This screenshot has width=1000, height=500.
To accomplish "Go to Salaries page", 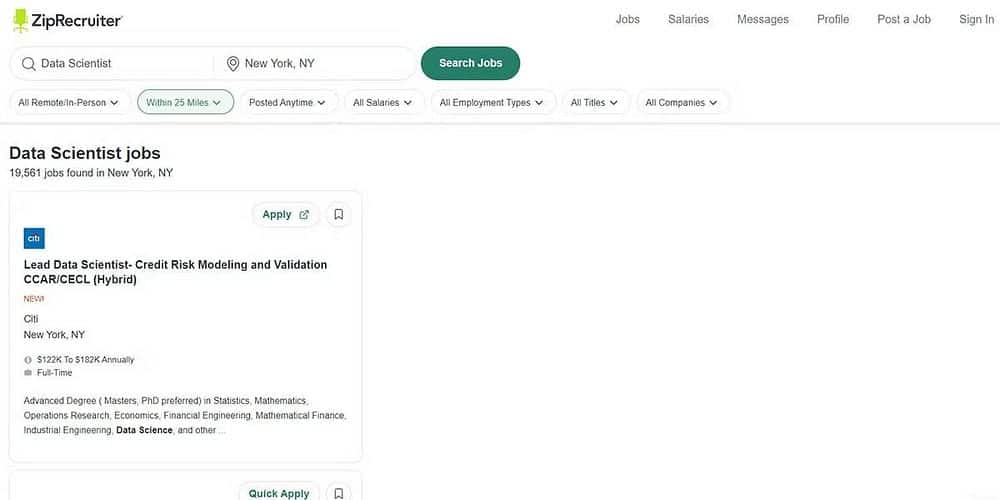I will click(688, 19).
